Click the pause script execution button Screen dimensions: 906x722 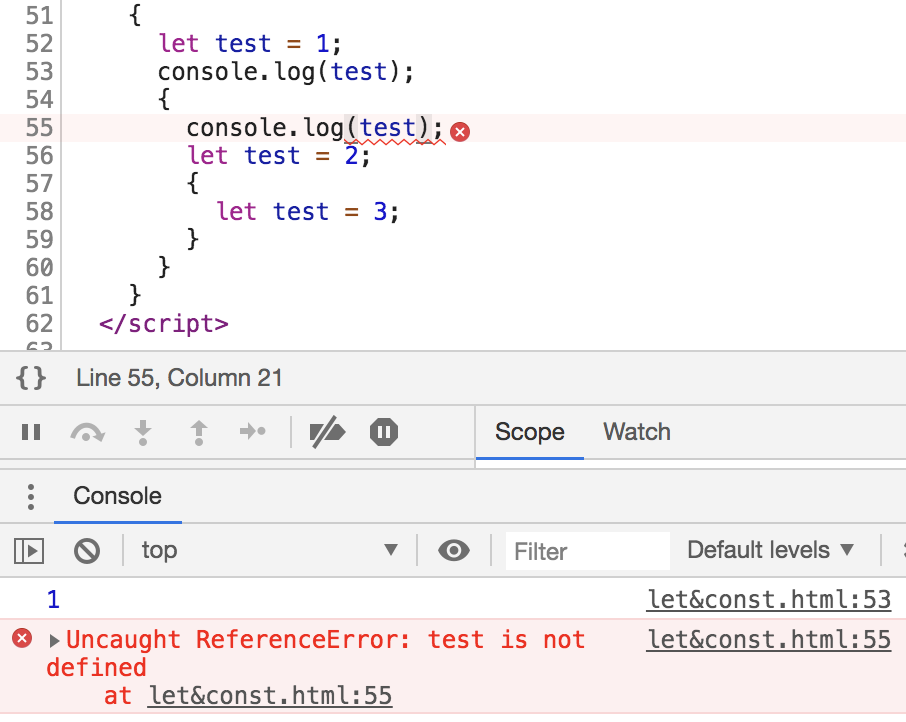pos(31,432)
